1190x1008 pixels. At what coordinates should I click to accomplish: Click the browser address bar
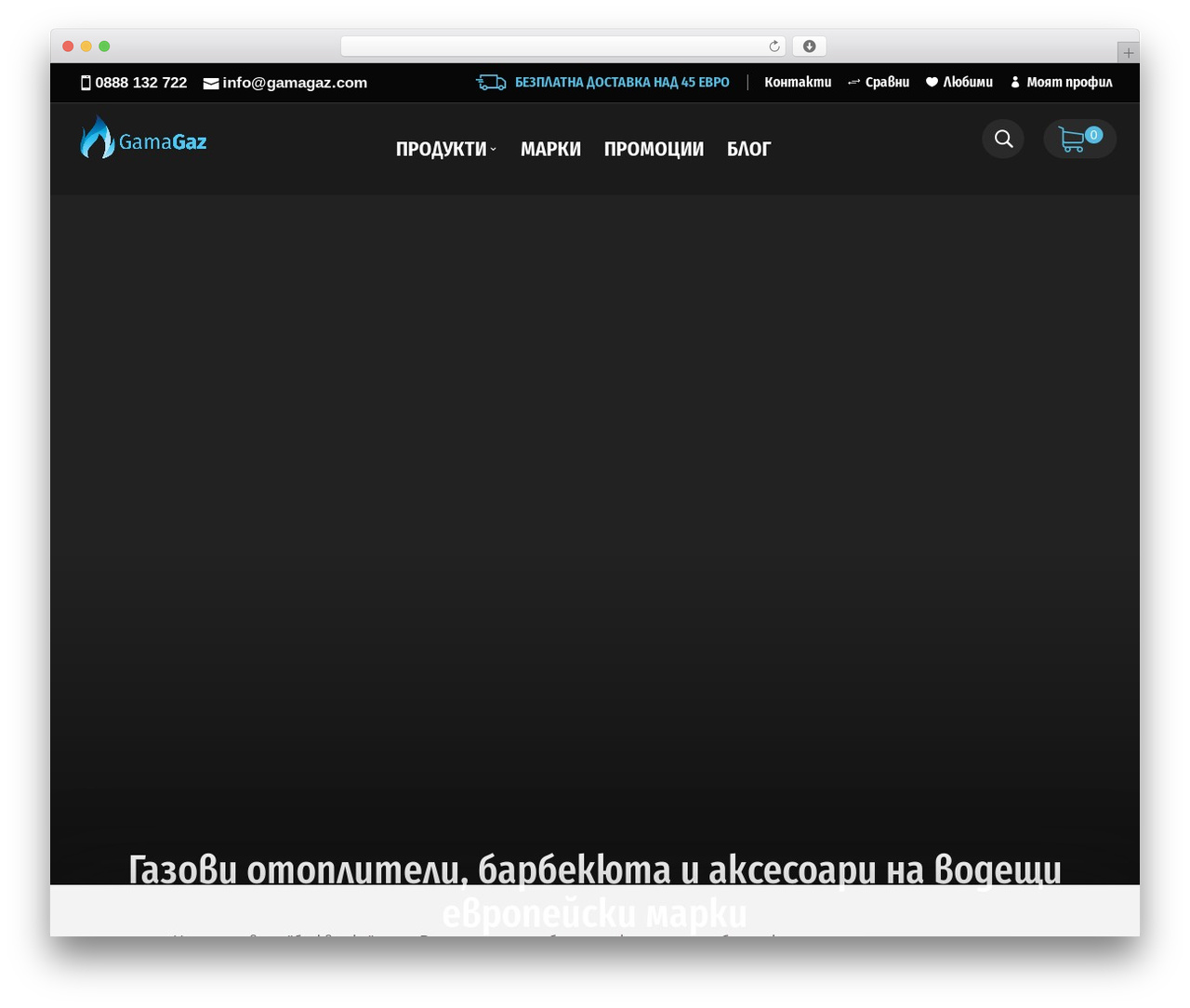click(x=562, y=46)
